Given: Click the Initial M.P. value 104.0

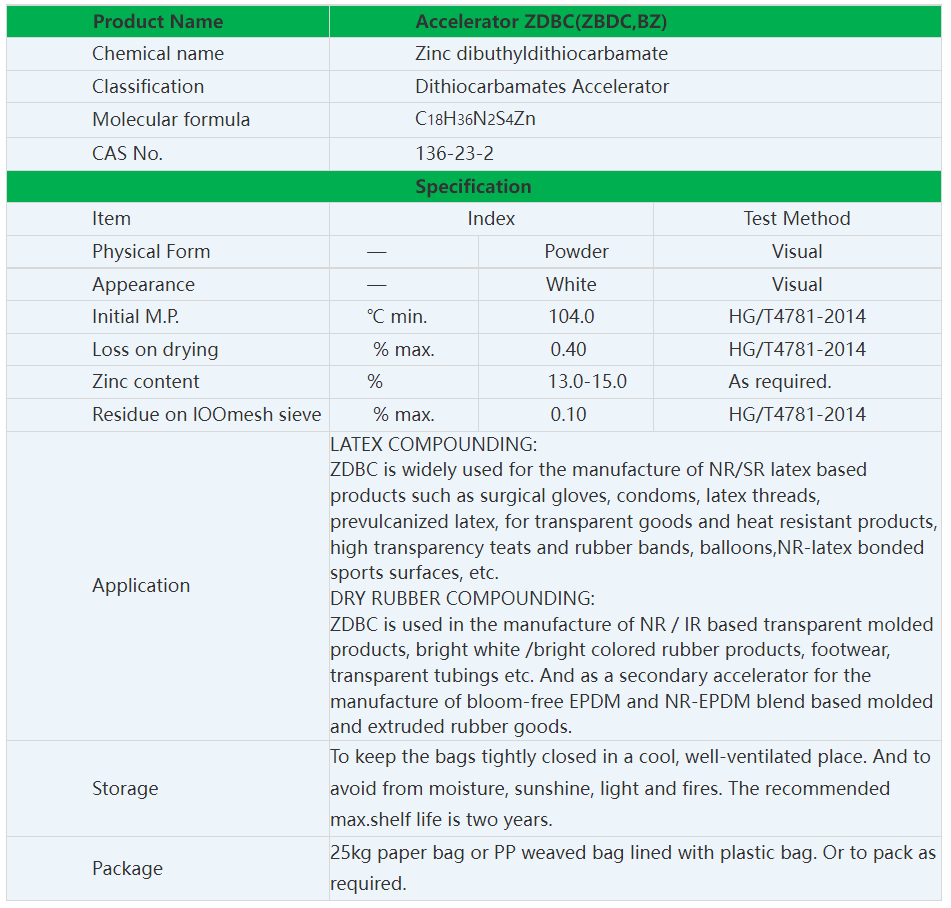Looking at the screenshot, I should point(571,317).
